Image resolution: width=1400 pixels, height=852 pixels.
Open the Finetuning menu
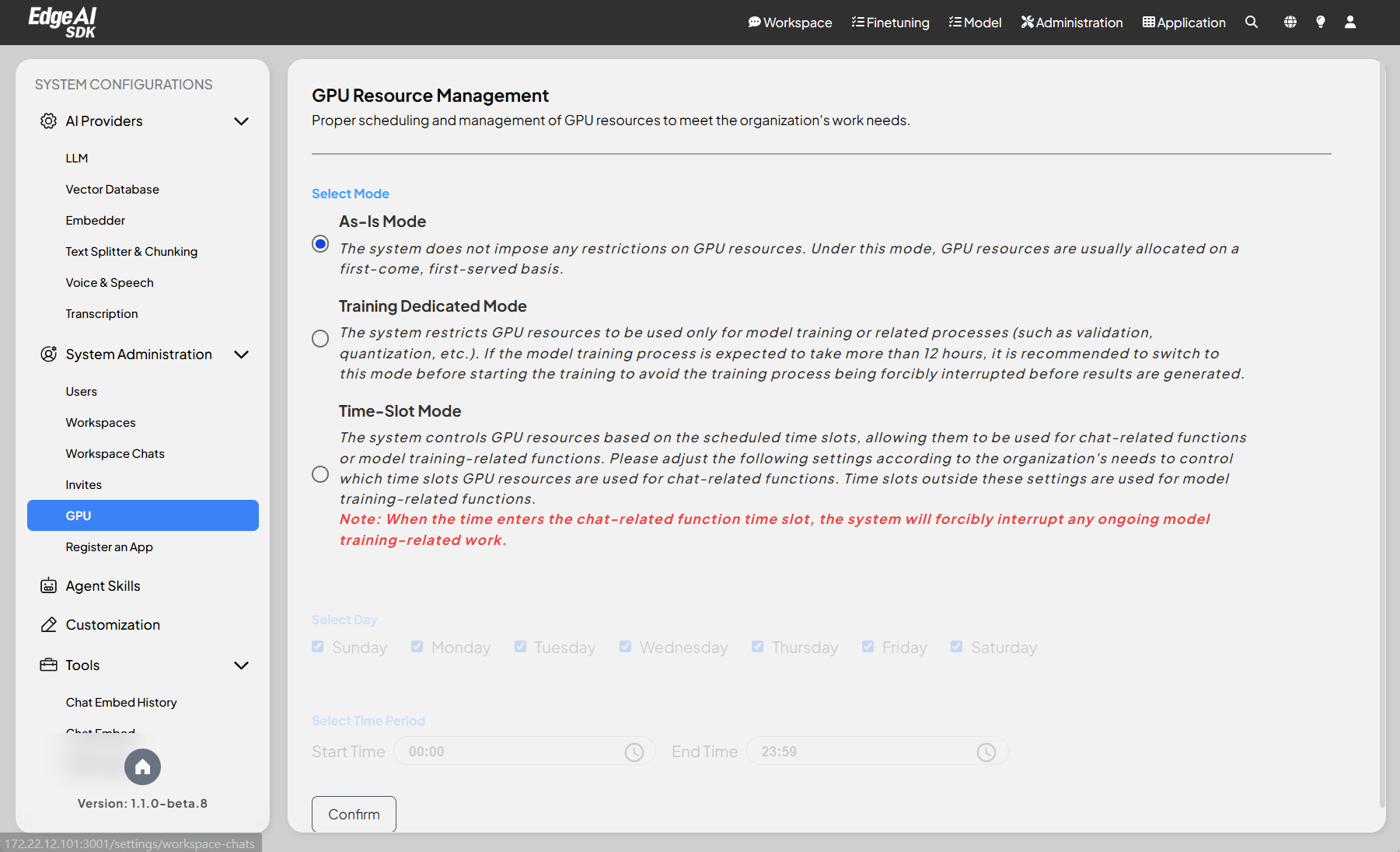(890, 23)
